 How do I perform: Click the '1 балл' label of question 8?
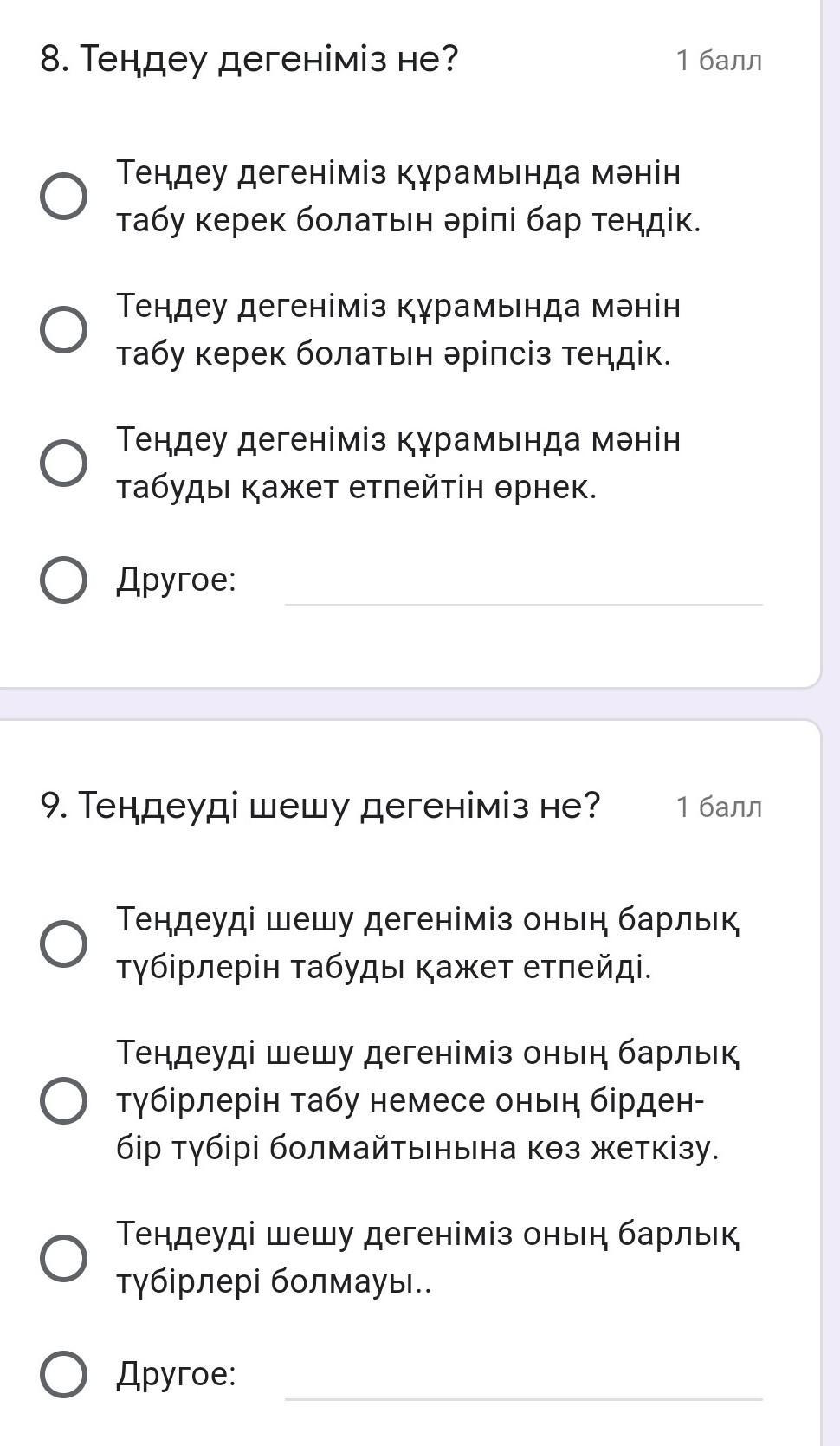coord(719,61)
